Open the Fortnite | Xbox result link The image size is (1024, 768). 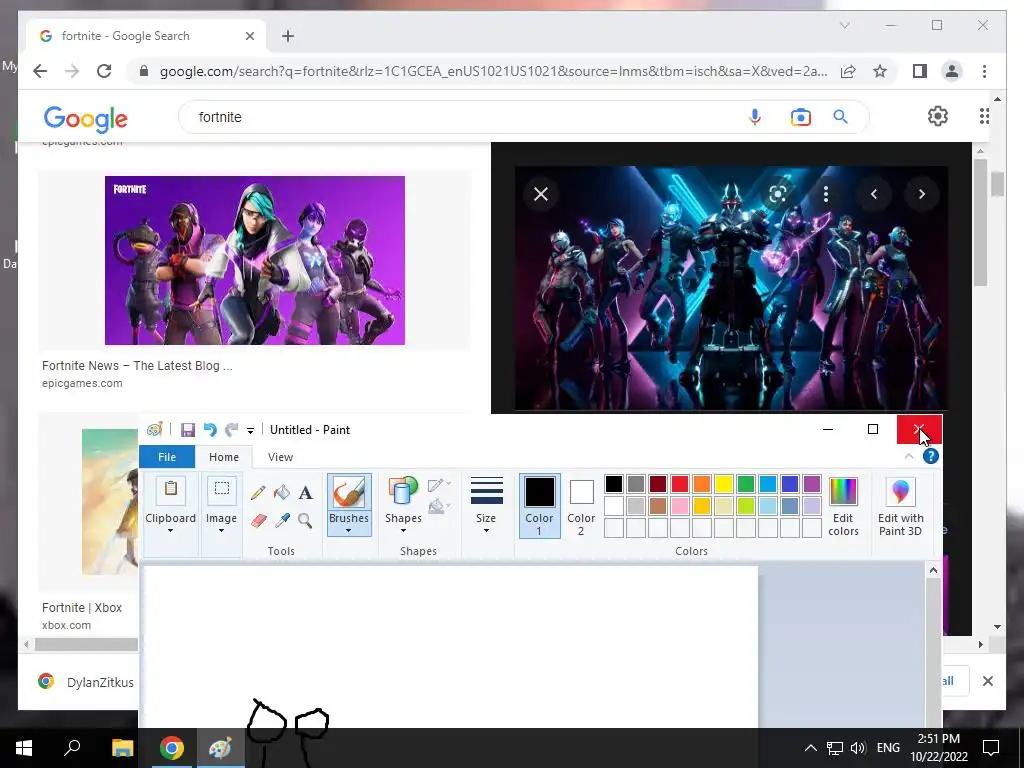coord(82,607)
